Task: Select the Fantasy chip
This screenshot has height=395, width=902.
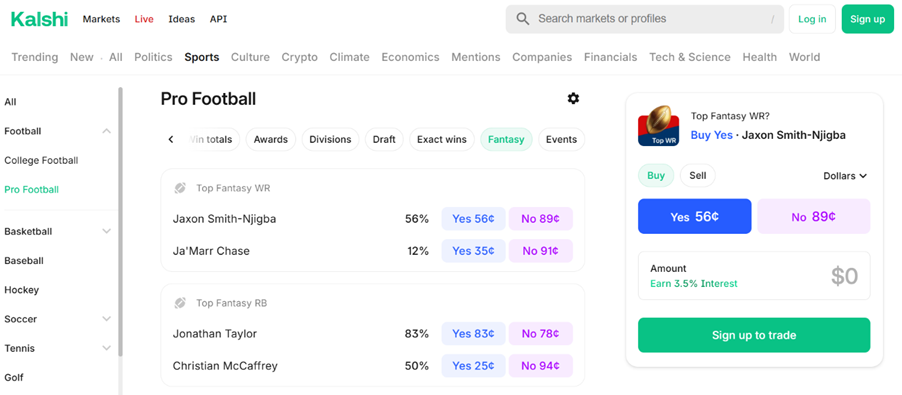Action: [x=506, y=139]
